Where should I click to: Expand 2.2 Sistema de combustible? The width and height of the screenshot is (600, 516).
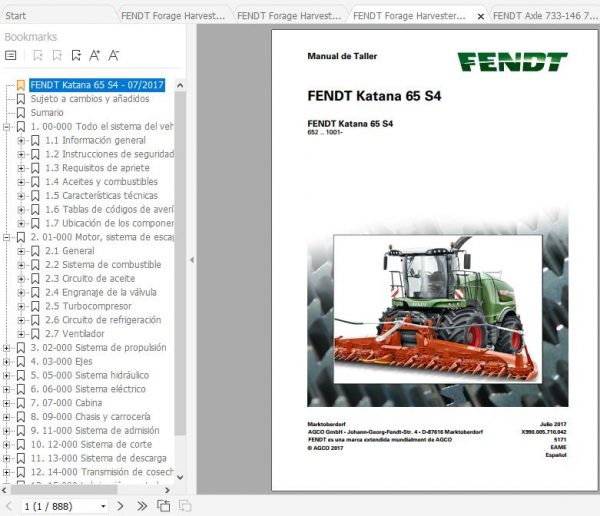tap(21, 265)
